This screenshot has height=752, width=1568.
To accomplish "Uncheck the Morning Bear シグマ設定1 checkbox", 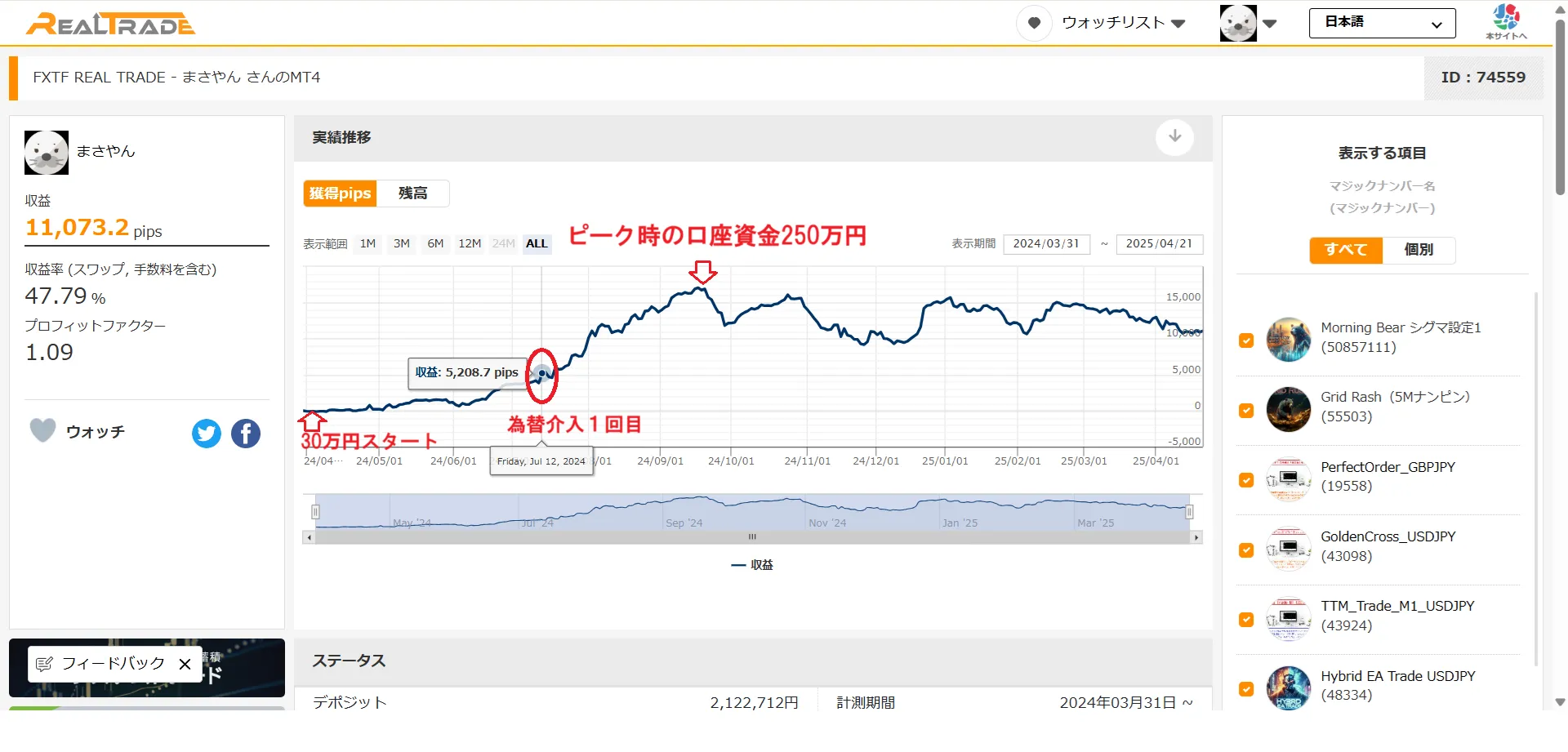I will point(1246,340).
